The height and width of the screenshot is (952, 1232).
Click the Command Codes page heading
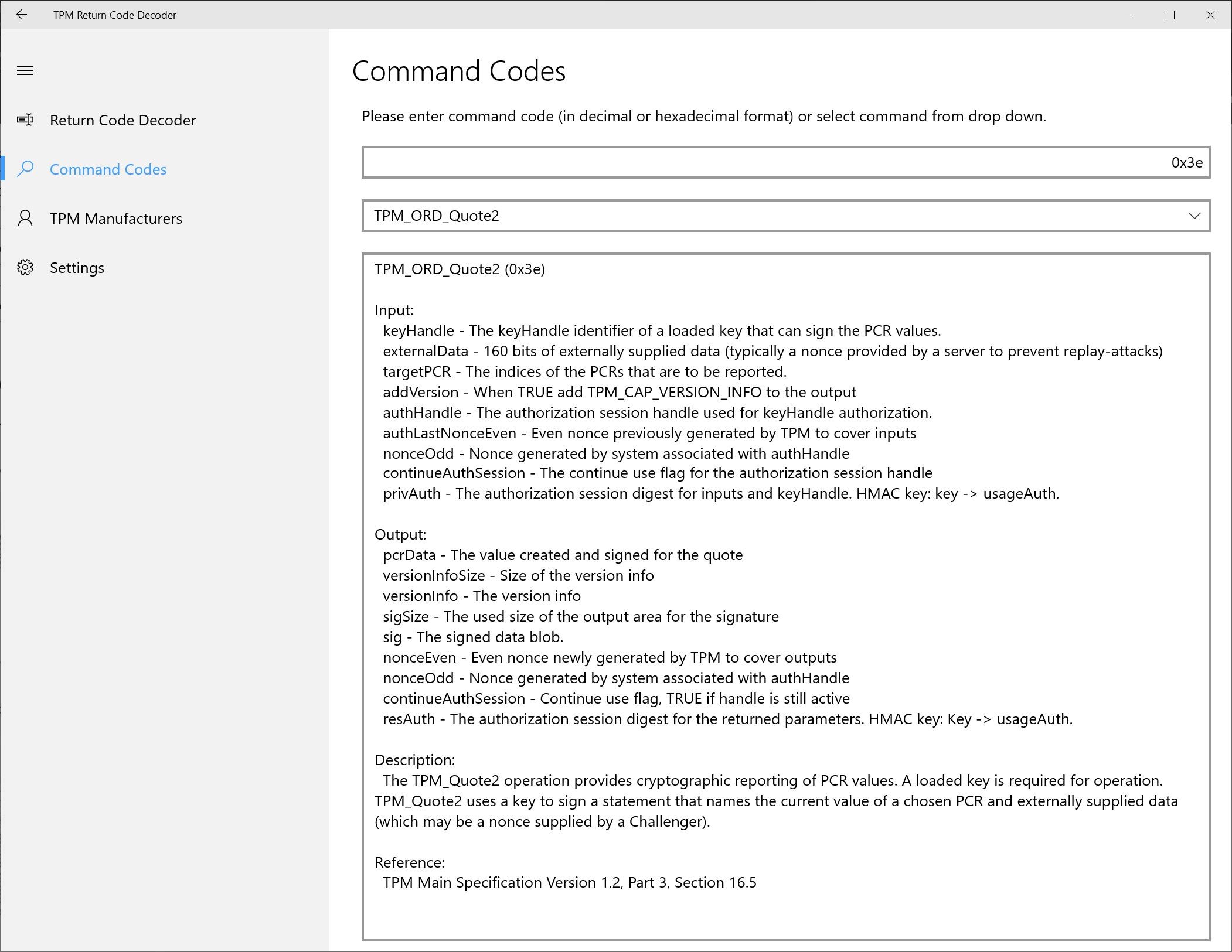pyautogui.click(x=458, y=71)
